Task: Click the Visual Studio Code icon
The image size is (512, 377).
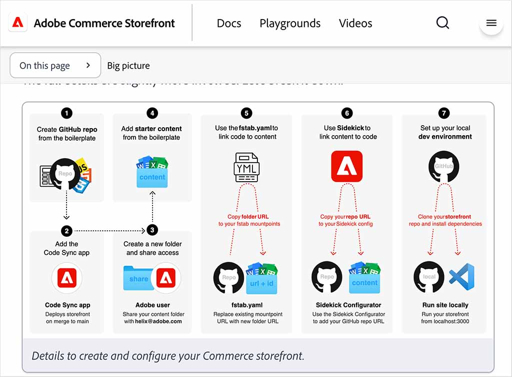Action: 462,277
